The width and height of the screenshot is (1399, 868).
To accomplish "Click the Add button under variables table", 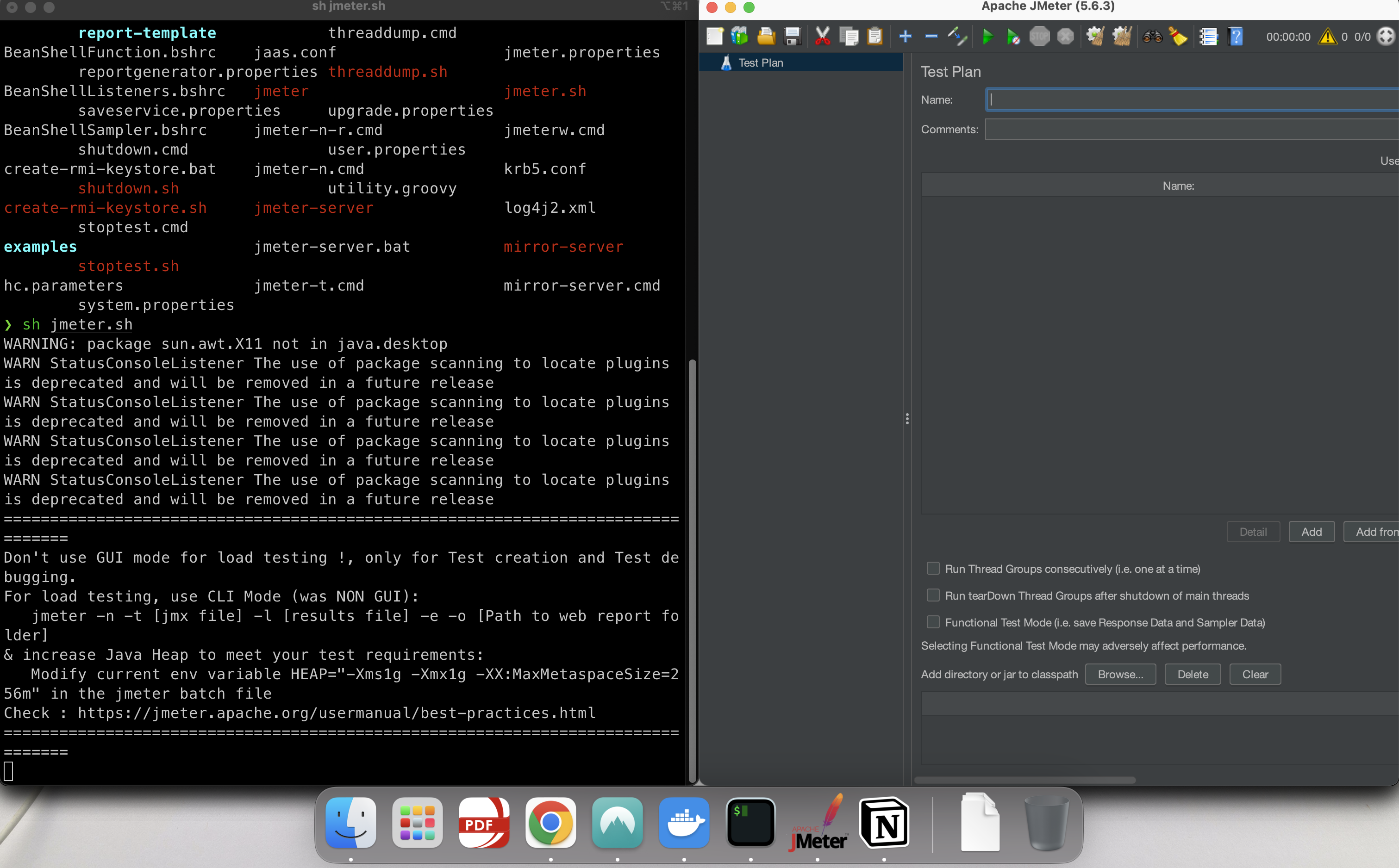I will coord(1311,532).
